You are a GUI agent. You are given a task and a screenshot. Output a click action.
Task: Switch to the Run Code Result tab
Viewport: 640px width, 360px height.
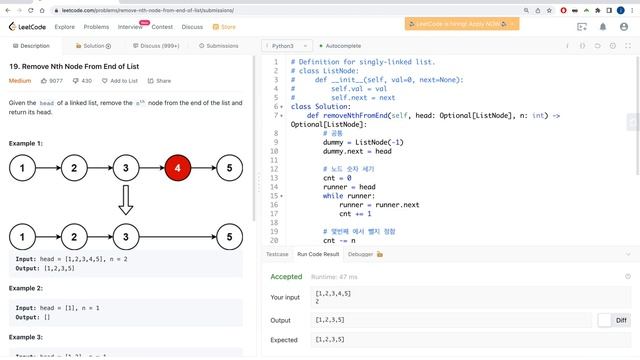pos(318,254)
